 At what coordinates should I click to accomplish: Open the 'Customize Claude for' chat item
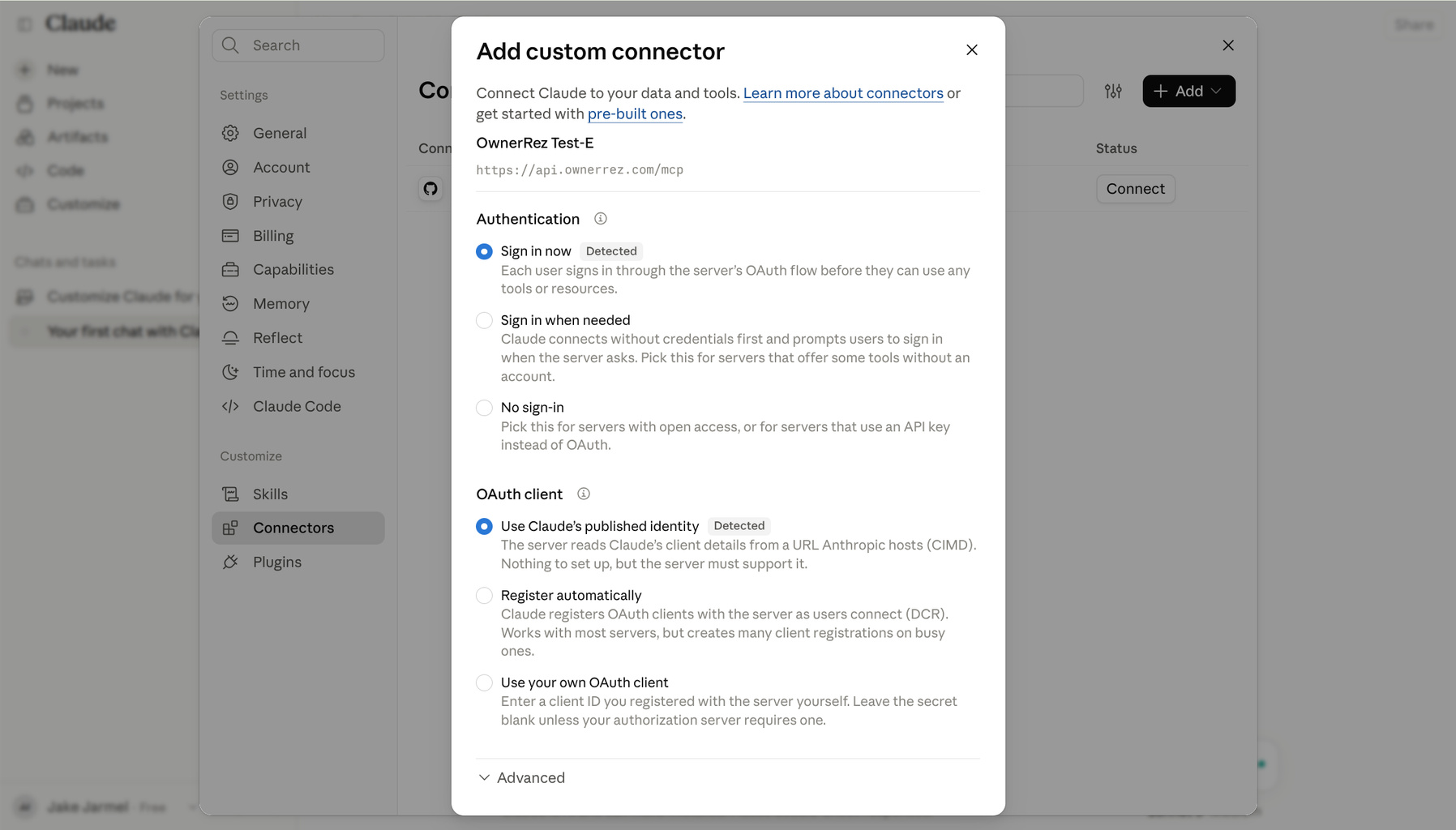pyautogui.click(x=105, y=297)
